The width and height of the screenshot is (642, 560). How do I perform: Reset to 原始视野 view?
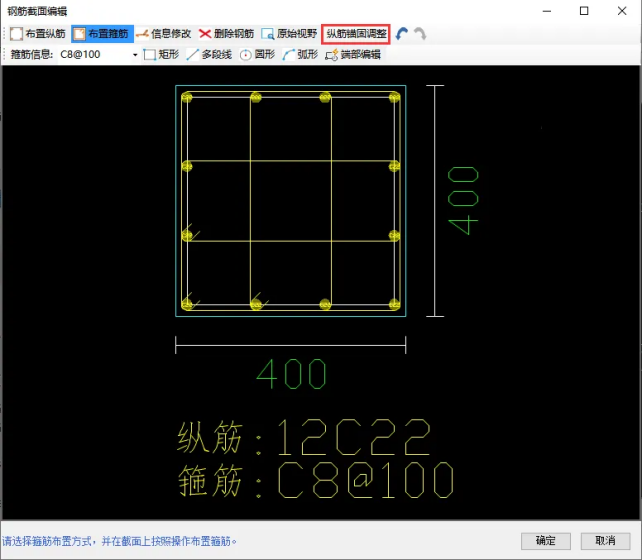tap(289, 33)
